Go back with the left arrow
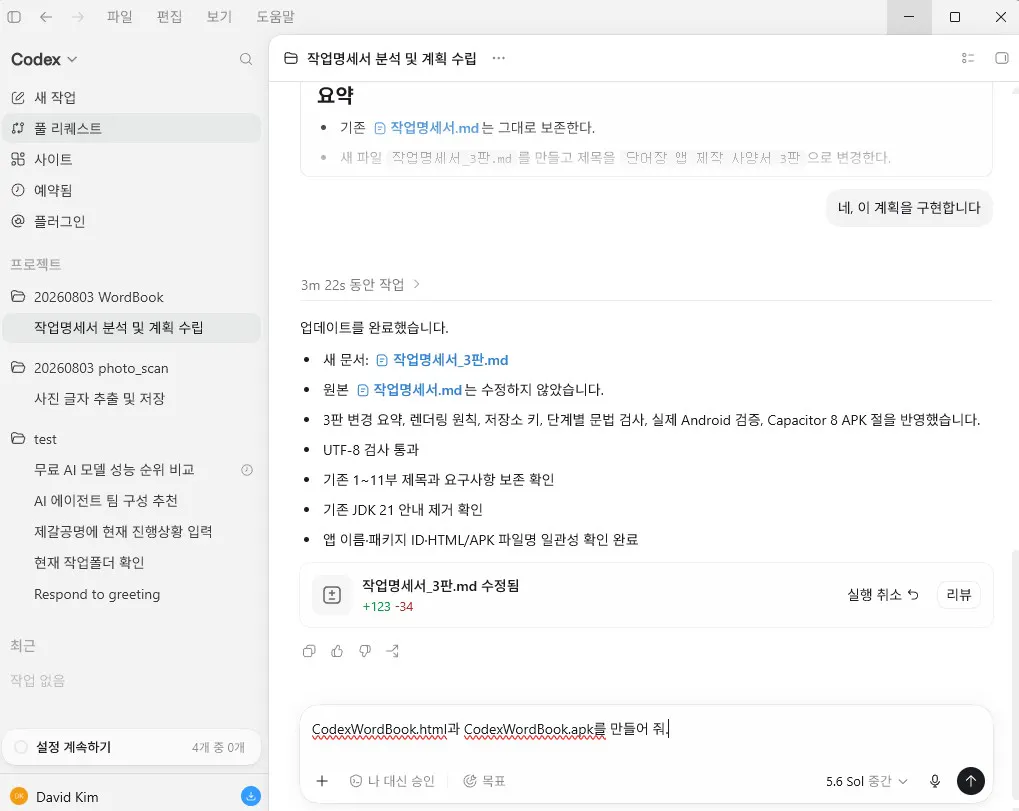Screen dimensions: 1019x811 (46, 17)
